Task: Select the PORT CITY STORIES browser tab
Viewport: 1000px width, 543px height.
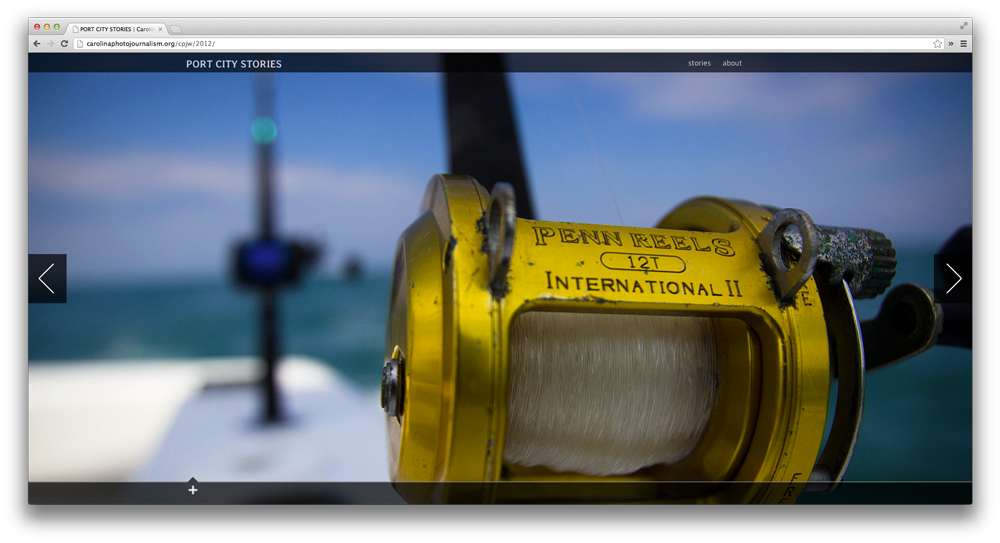Action: click(117, 29)
